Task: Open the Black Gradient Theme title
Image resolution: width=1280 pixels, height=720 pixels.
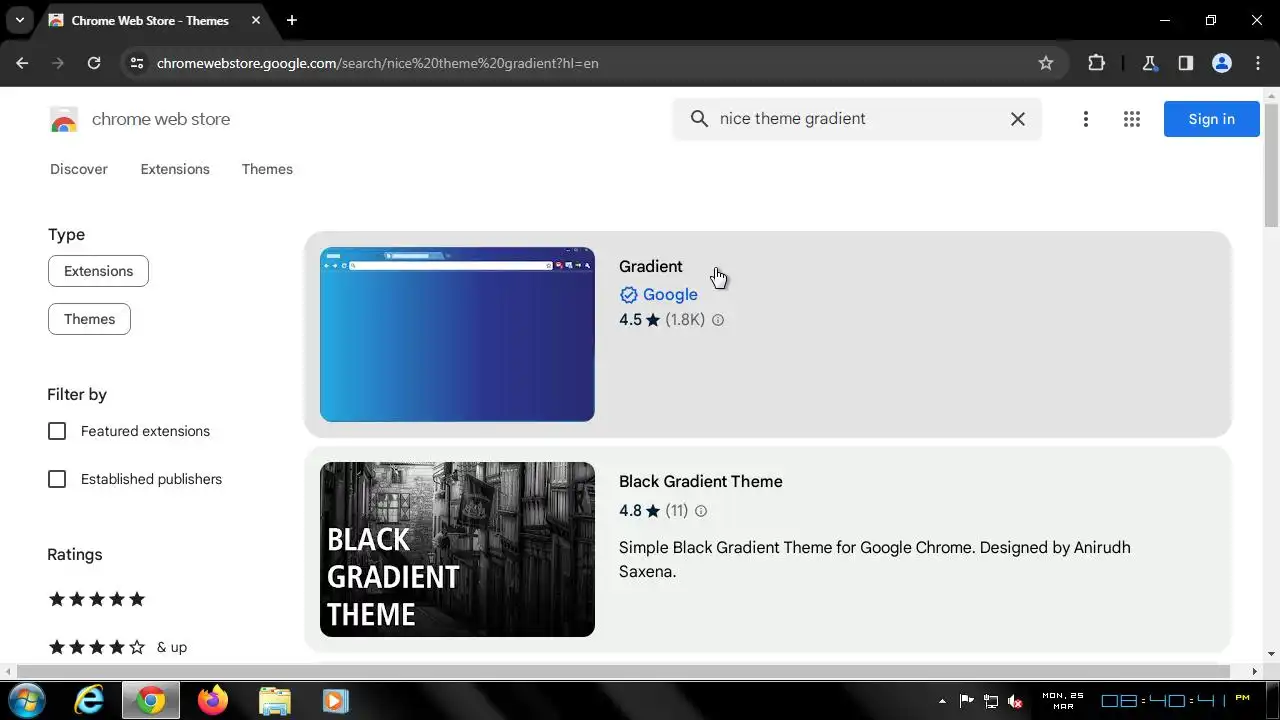Action: (x=701, y=481)
